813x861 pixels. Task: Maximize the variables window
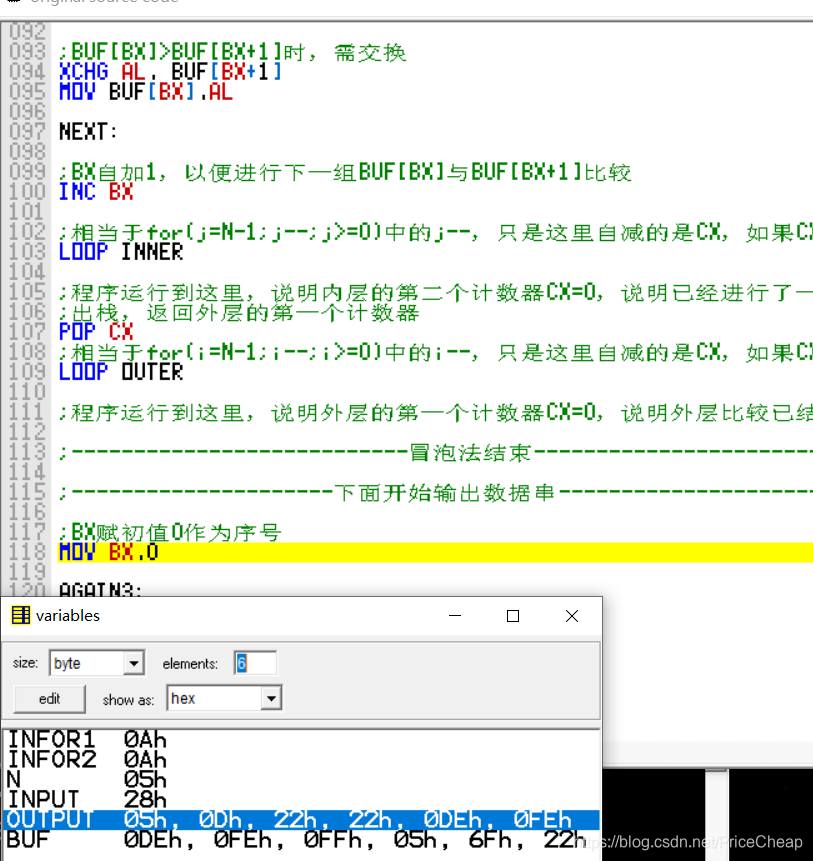click(x=513, y=616)
